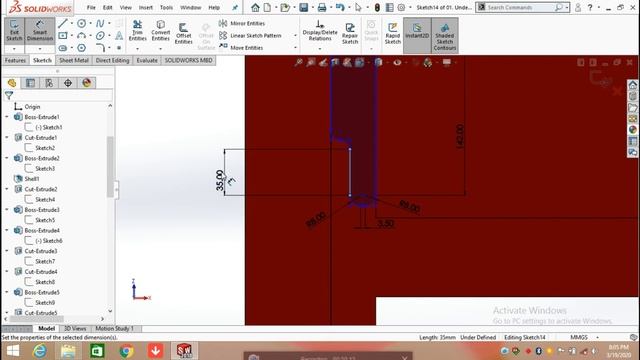Click the feature tree vertical scrollbar
Screen dimensions: 640x360
coord(110,166)
